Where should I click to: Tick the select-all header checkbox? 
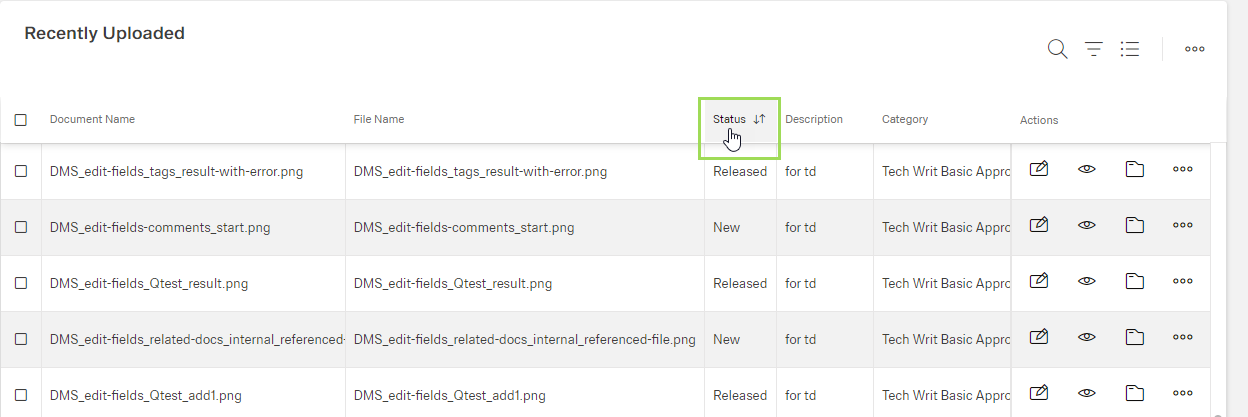21,120
